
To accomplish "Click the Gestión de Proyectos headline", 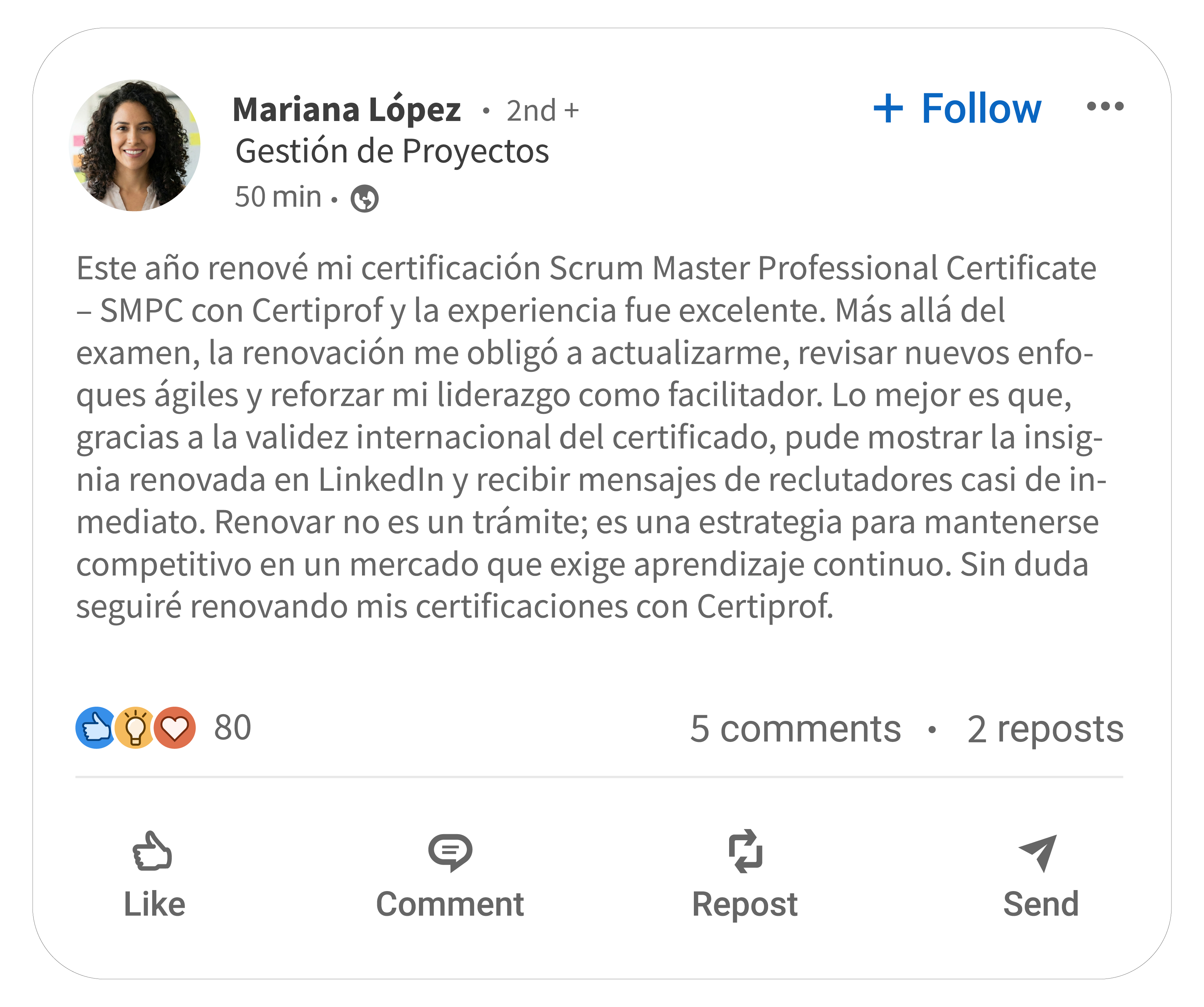I will [392, 151].
